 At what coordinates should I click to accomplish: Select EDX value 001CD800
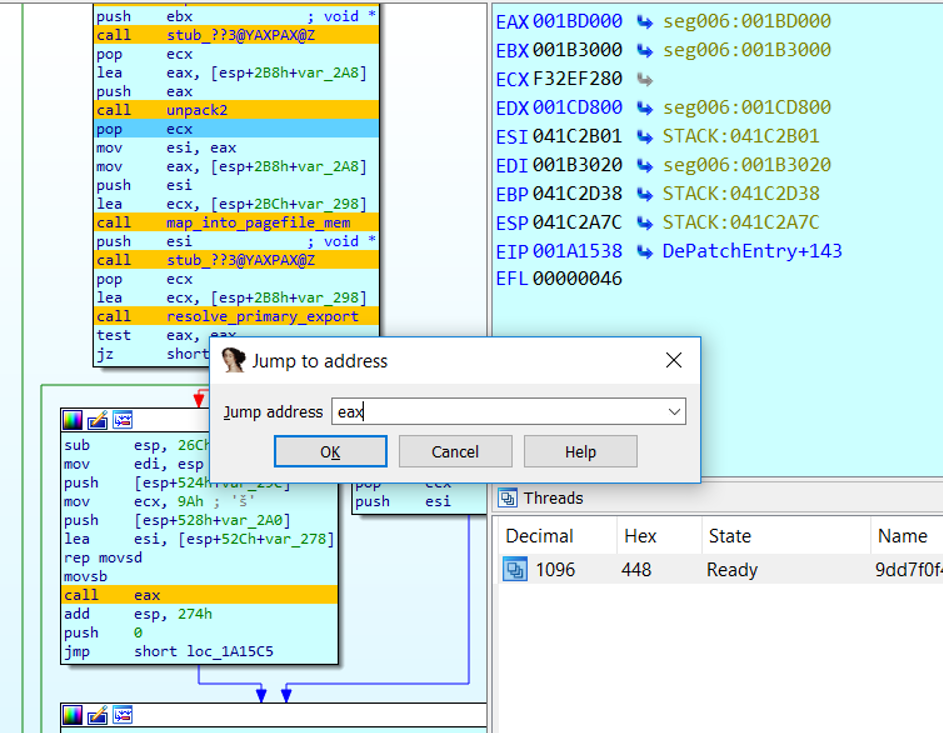[577, 108]
